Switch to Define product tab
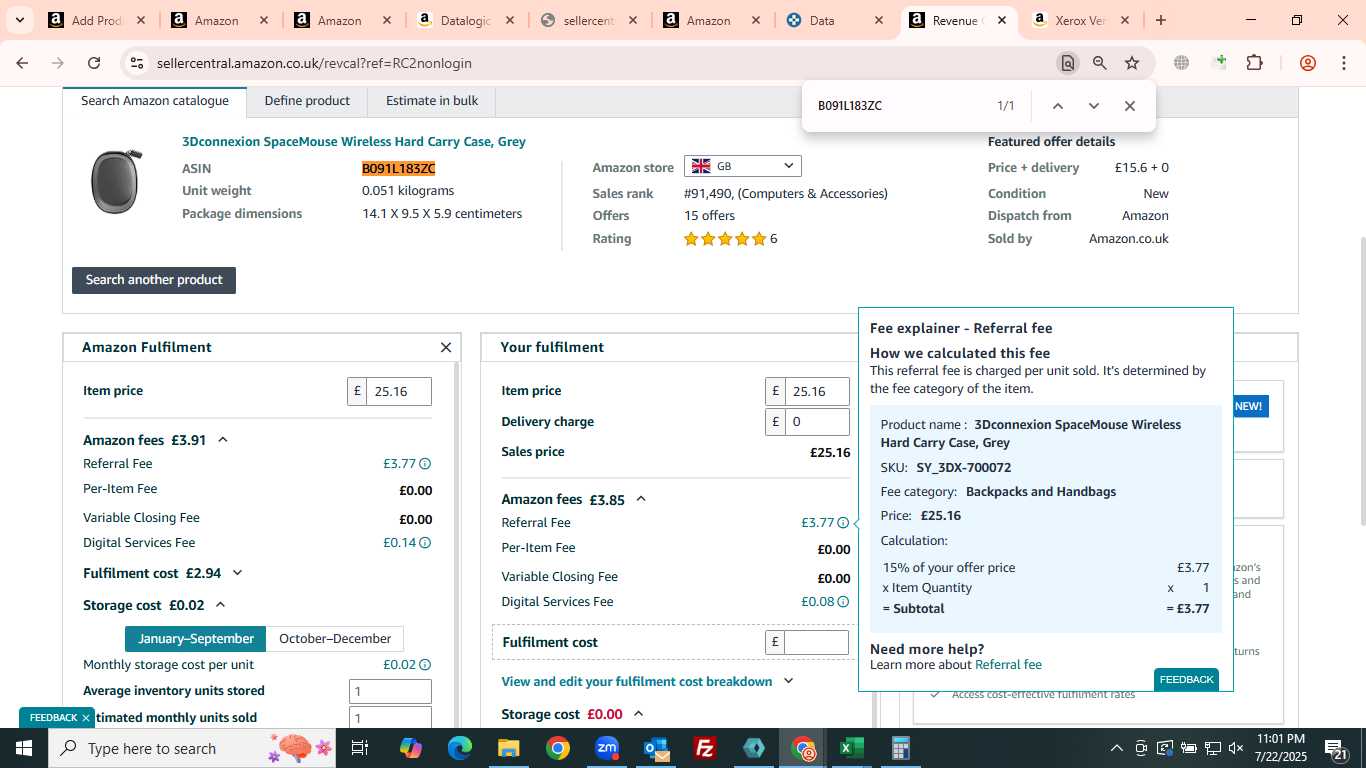Image resolution: width=1366 pixels, height=768 pixels. click(x=307, y=101)
